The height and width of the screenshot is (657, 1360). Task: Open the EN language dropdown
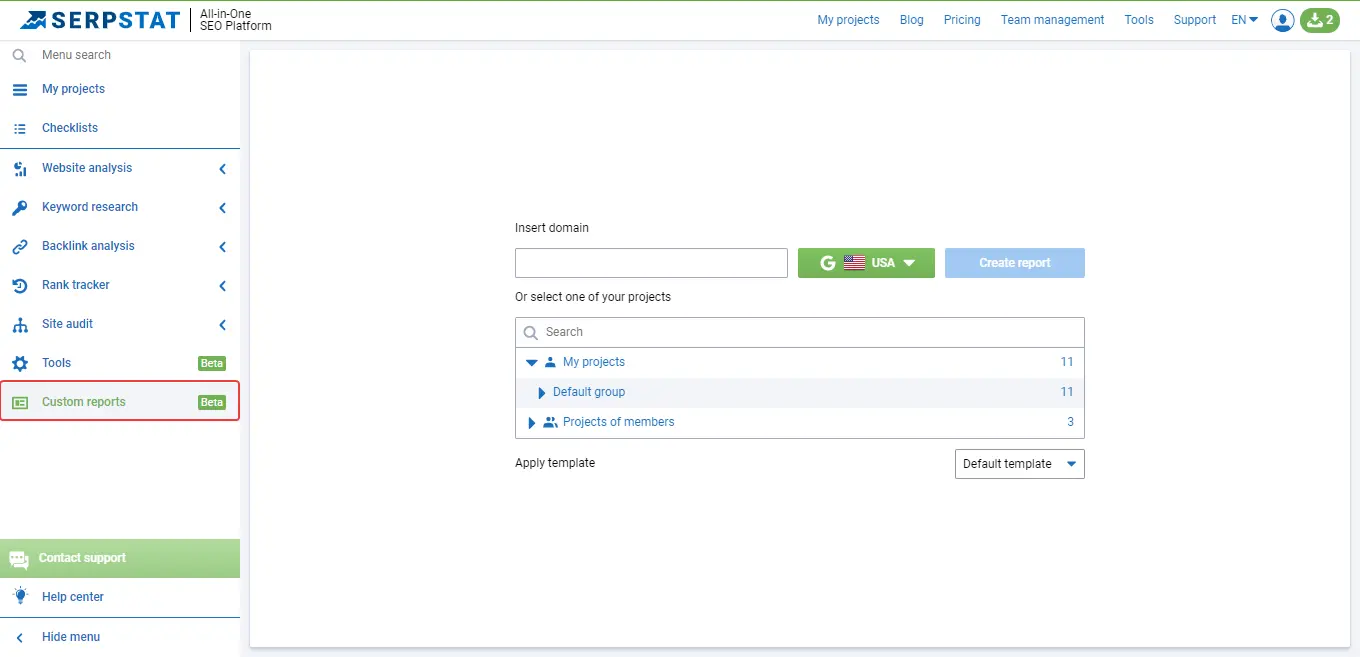point(1243,19)
